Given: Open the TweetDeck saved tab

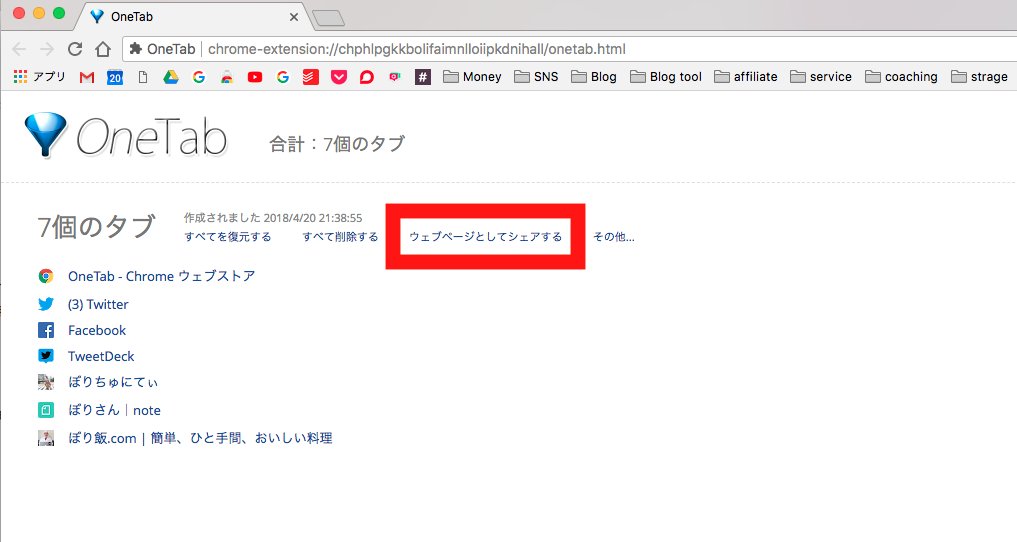Looking at the screenshot, I should coord(101,356).
